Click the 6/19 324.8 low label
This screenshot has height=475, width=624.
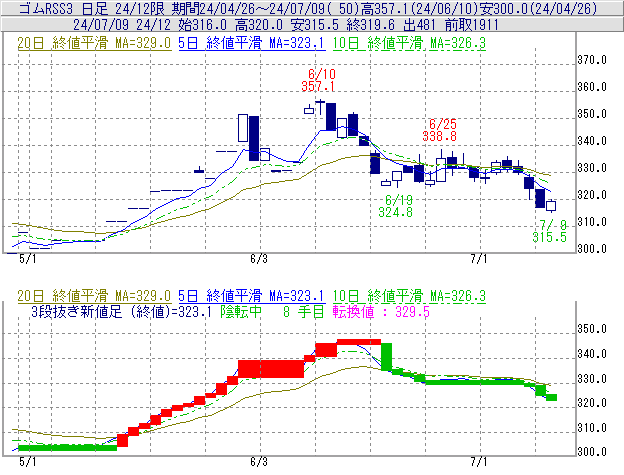[396, 206]
